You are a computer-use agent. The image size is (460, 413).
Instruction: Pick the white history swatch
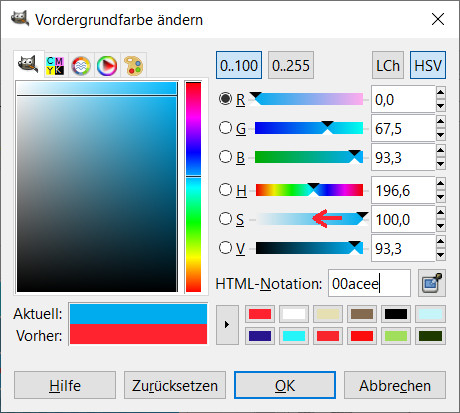click(294, 314)
